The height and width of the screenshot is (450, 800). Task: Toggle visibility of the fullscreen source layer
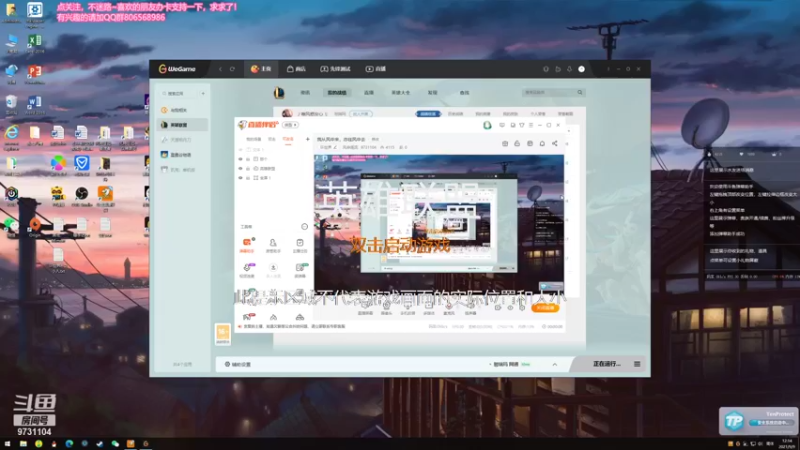(240, 178)
